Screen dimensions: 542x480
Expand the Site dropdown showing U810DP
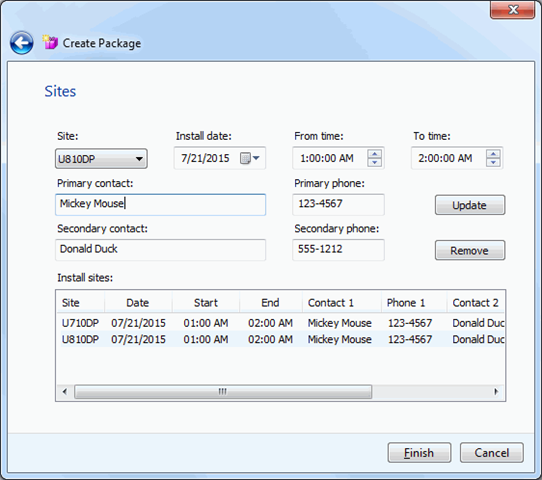click(x=101, y=159)
